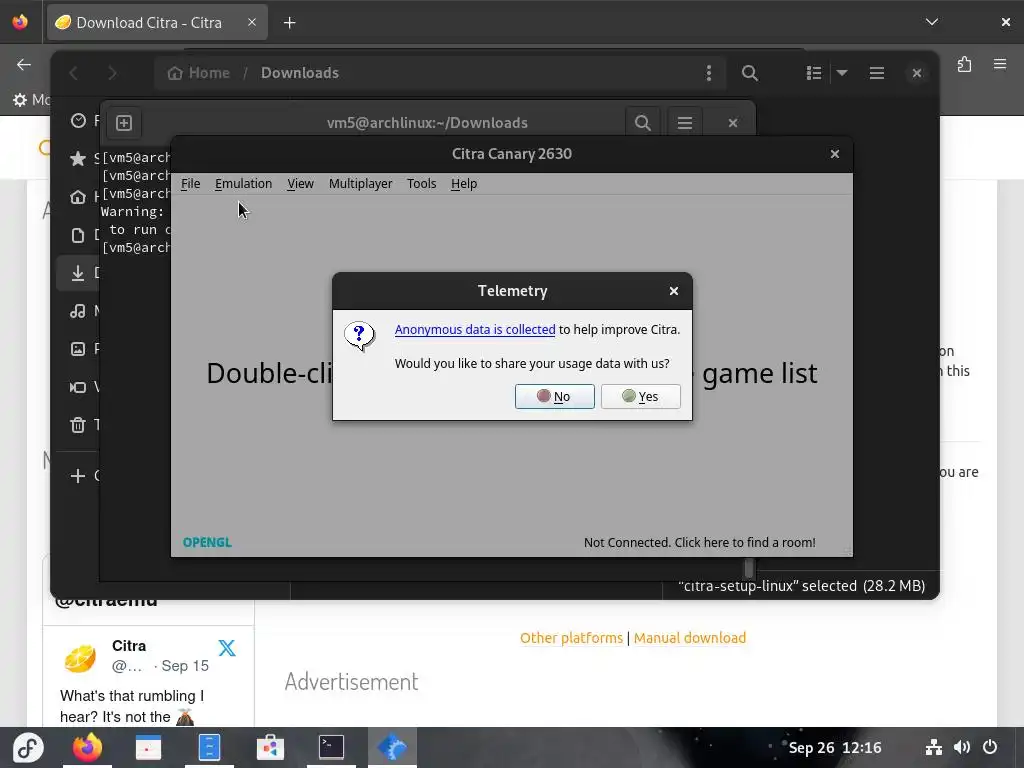Screen dimensions: 1024x768
Task: Click the search icon in Files window
Action: click(x=750, y=73)
